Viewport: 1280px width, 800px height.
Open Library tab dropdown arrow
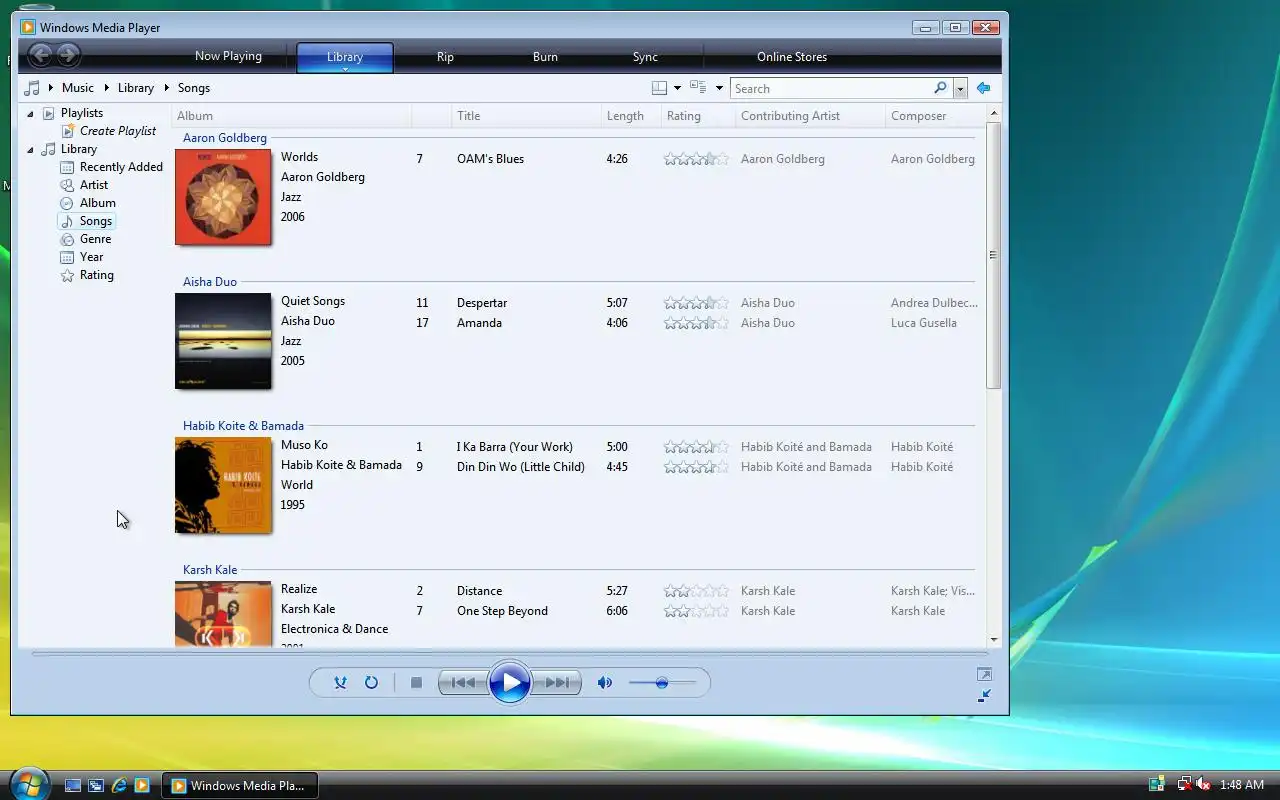pyautogui.click(x=345, y=69)
